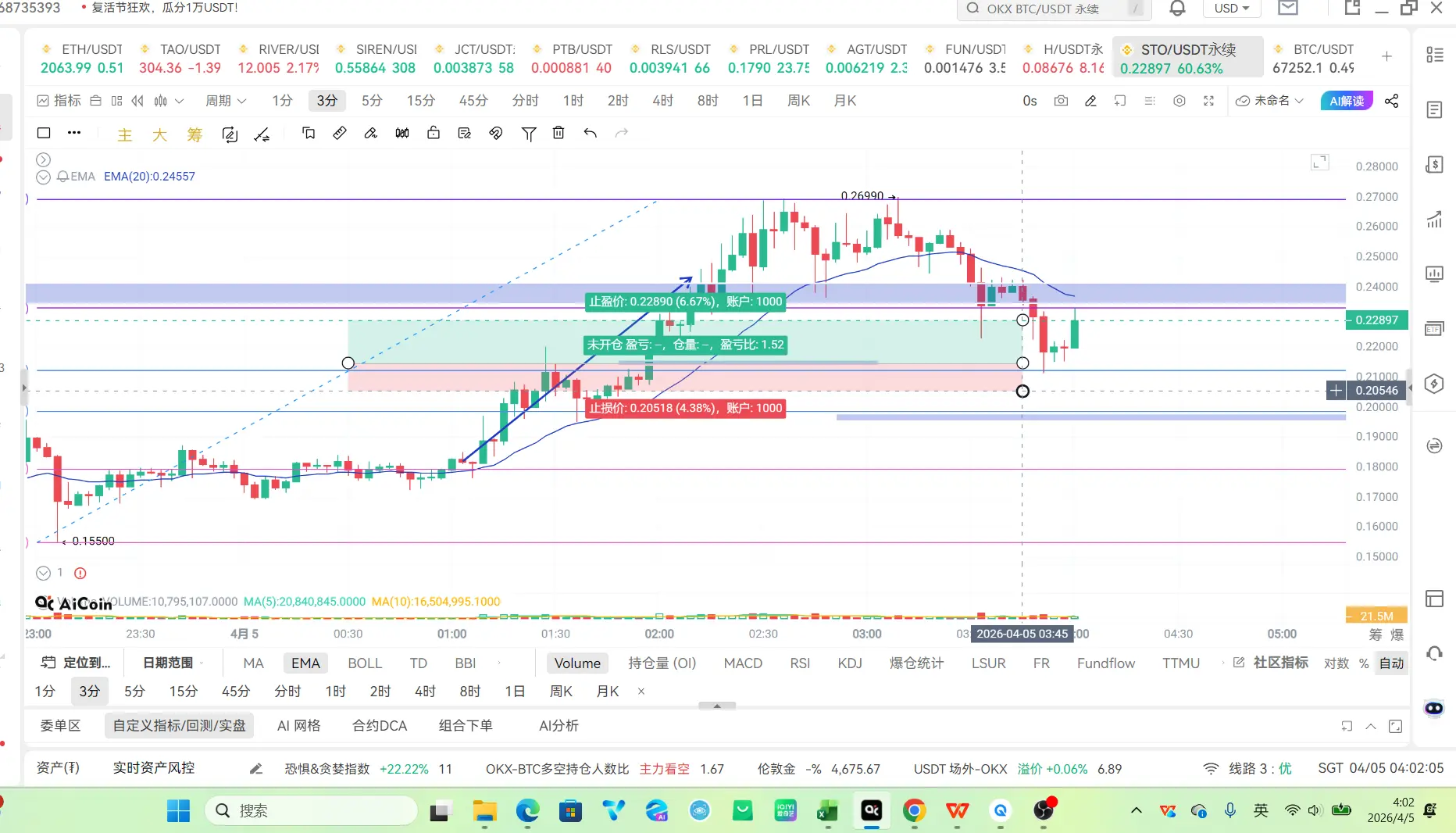The height and width of the screenshot is (833, 1456).
Task: Click the yellow 主 icon in drawing toolbar
Action: click(x=125, y=135)
